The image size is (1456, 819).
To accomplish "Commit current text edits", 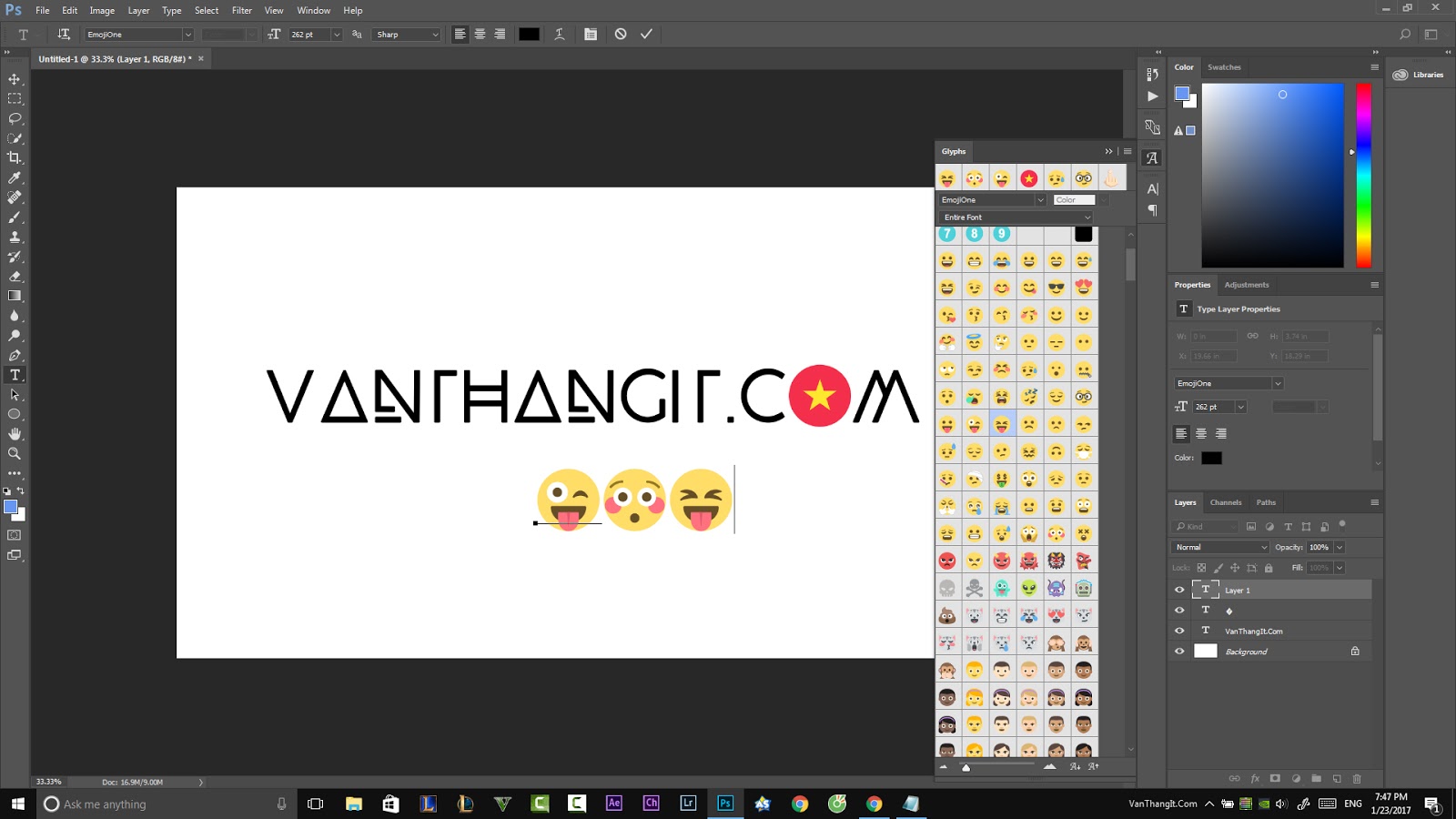I will coord(646,34).
